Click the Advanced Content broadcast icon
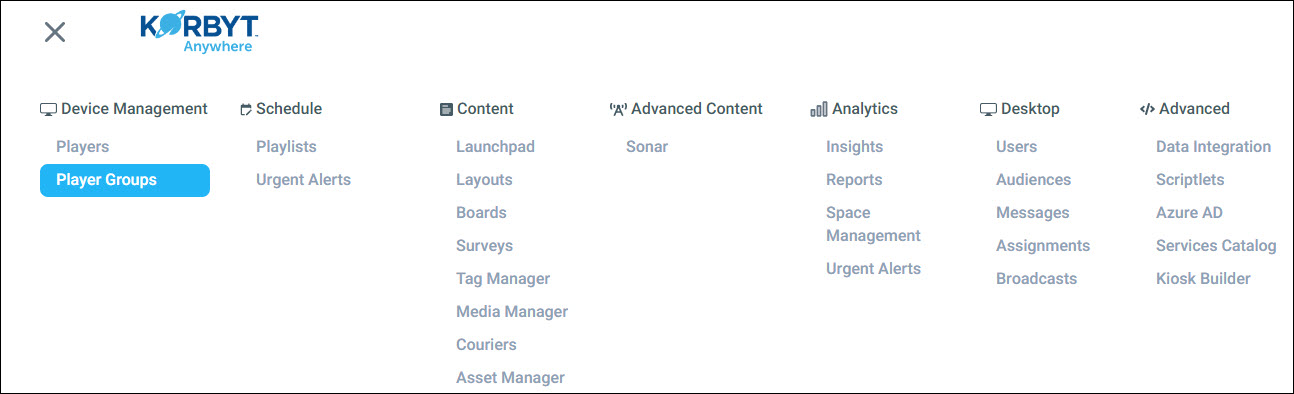The width and height of the screenshot is (1294, 394). coord(618,109)
